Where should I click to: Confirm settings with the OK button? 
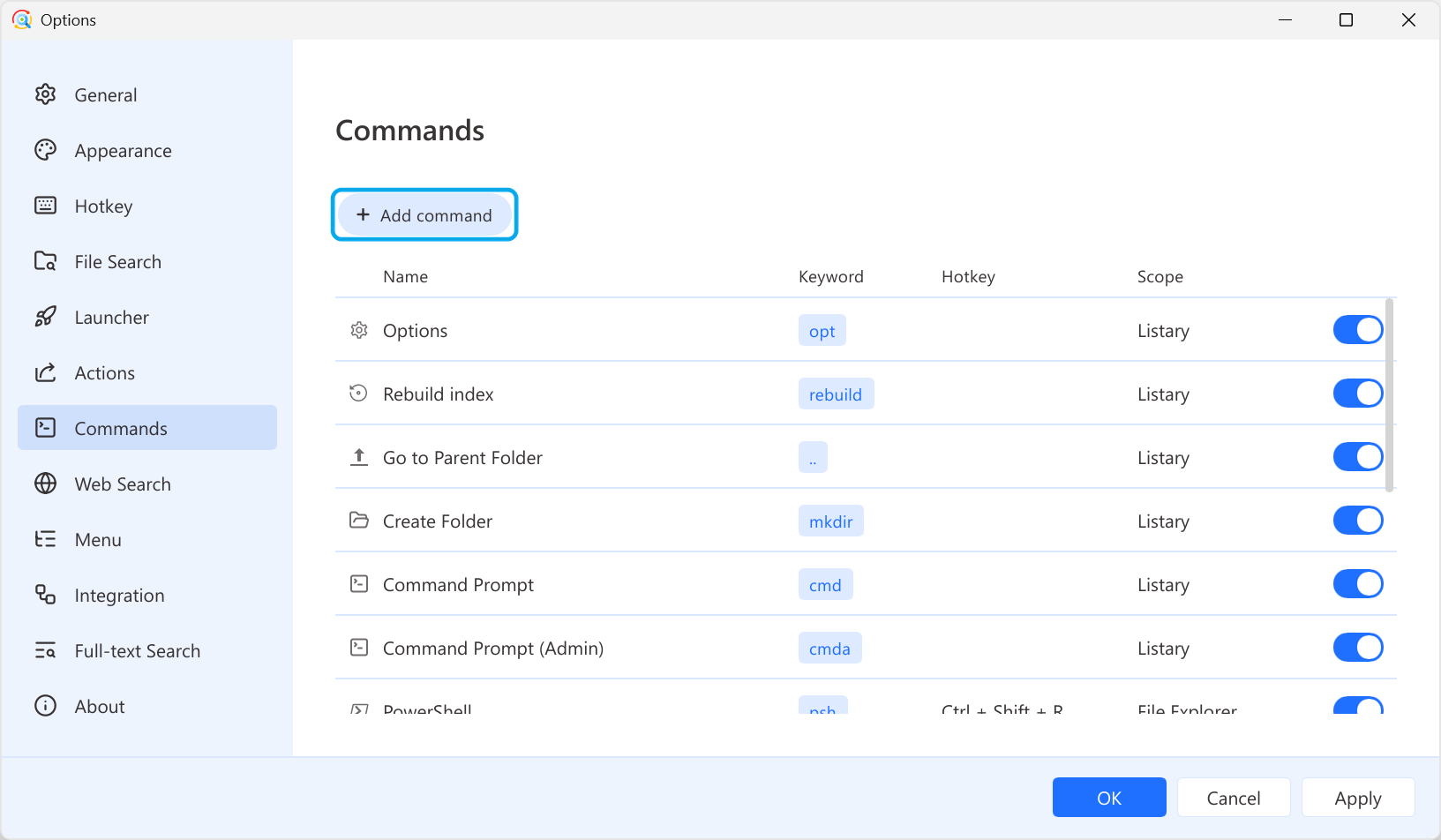[1109, 798]
